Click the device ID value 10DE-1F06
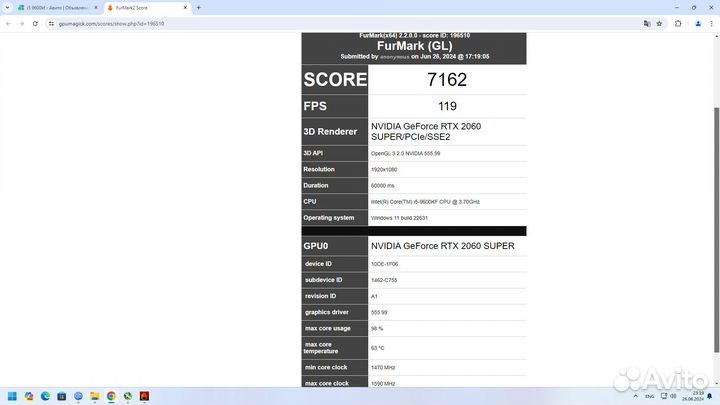Image resolution: width=720 pixels, height=405 pixels. coord(384,264)
